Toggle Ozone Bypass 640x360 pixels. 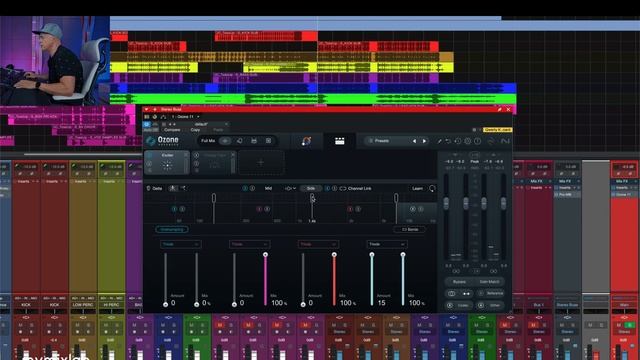(x=459, y=282)
